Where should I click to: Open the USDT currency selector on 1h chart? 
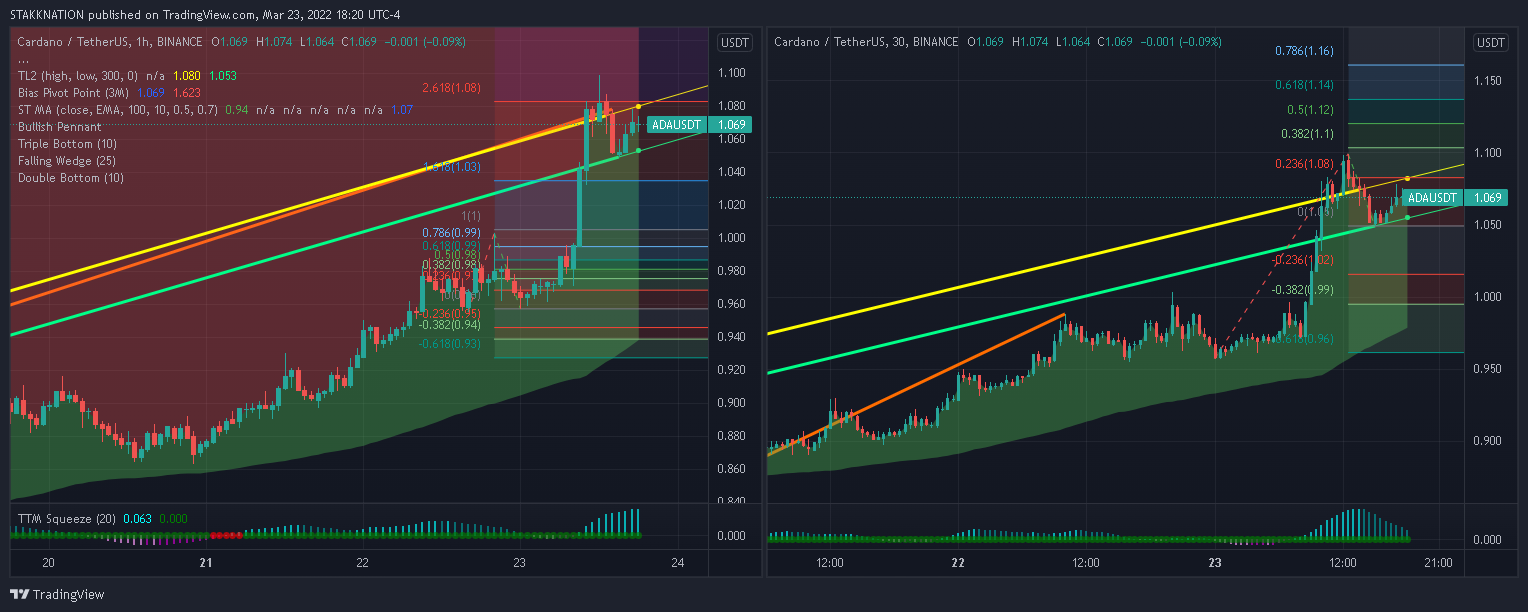coord(735,42)
